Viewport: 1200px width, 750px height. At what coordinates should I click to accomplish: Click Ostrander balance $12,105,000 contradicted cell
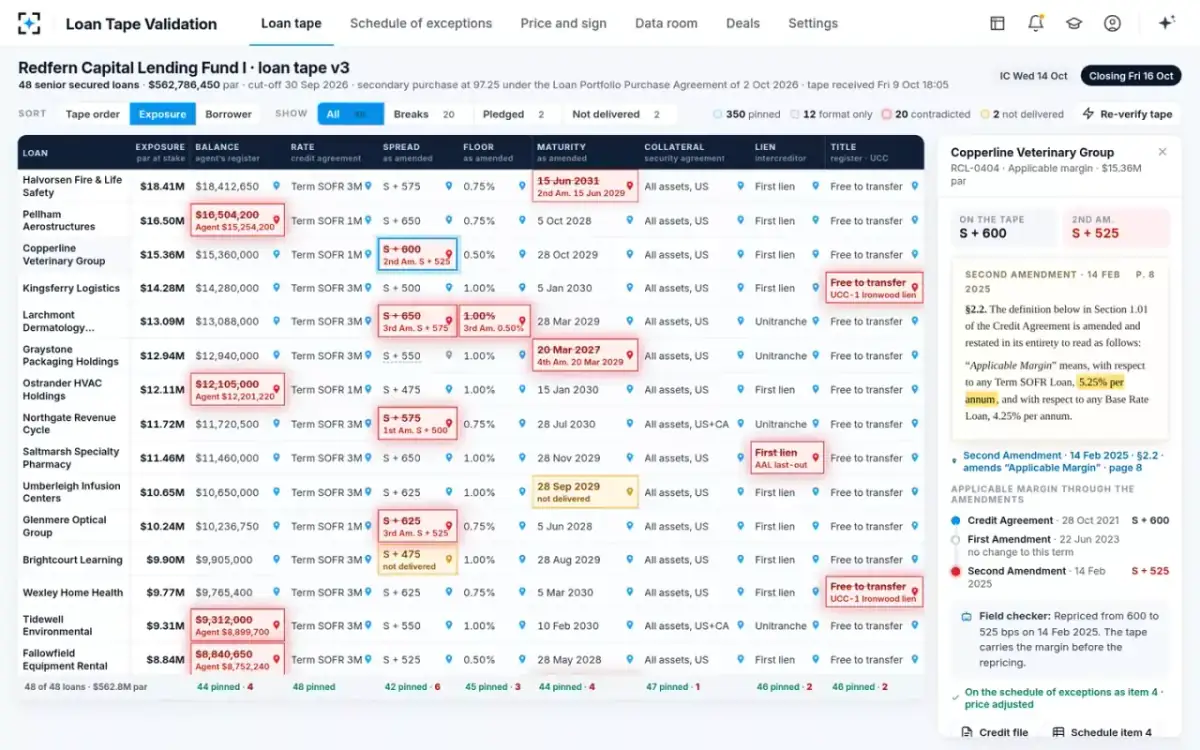point(237,390)
